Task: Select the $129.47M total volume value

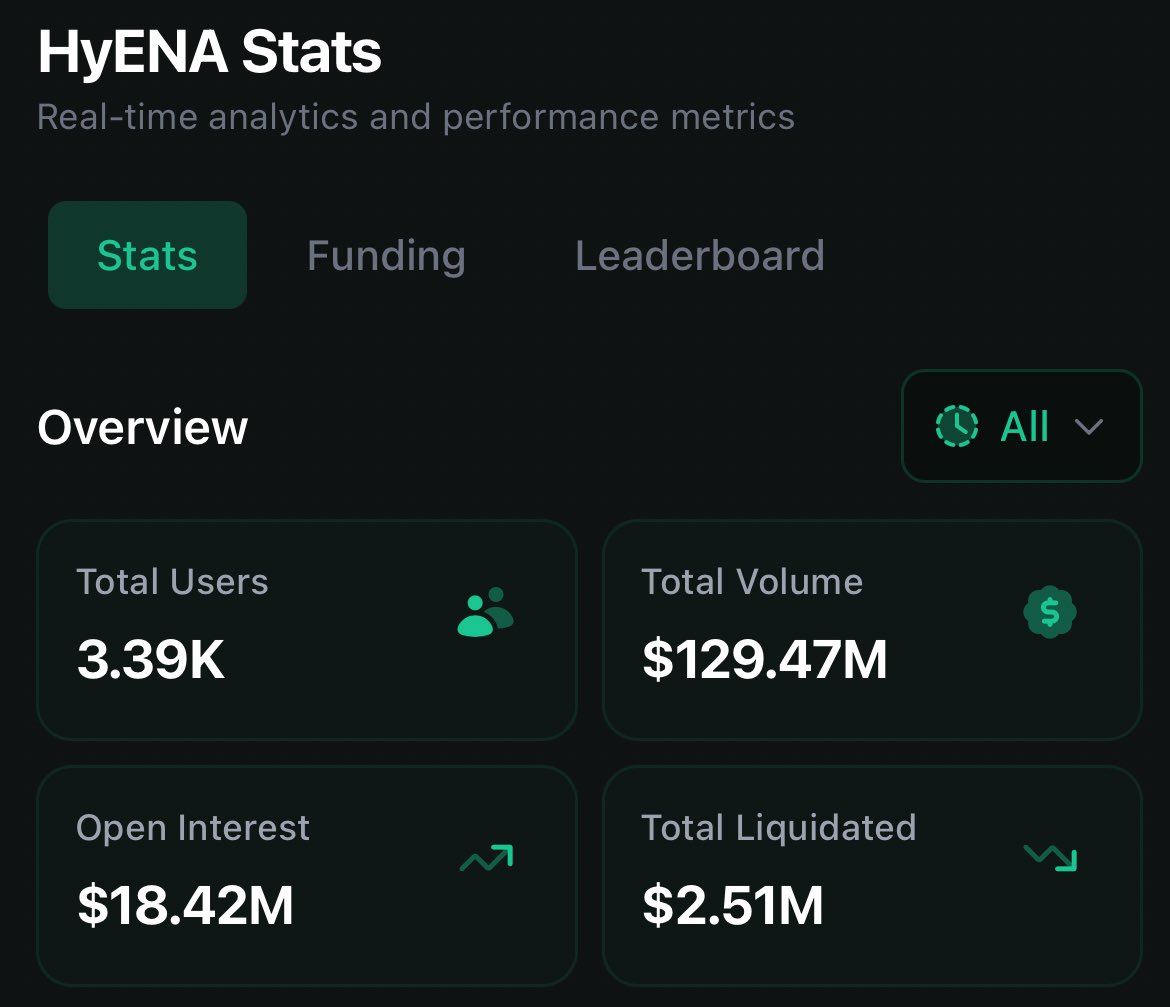Action: [765, 659]
